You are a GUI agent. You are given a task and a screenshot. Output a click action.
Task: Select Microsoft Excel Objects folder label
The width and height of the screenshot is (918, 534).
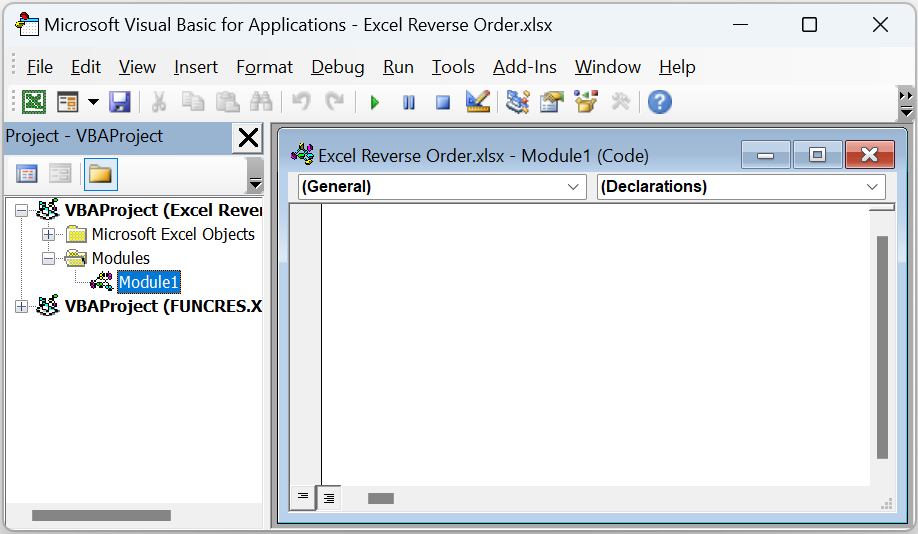173,234
